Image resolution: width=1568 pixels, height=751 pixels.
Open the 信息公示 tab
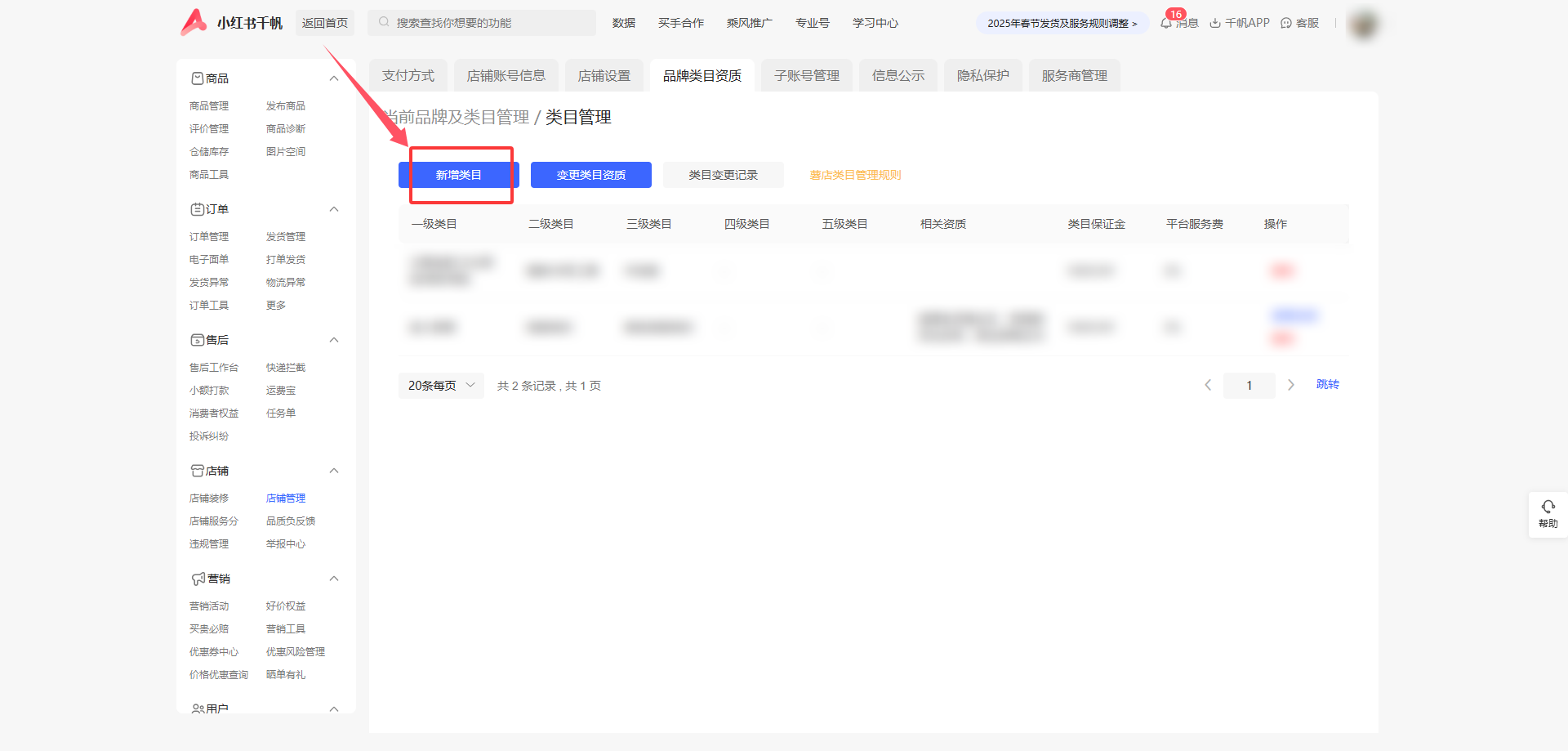[x=898, y=76]
